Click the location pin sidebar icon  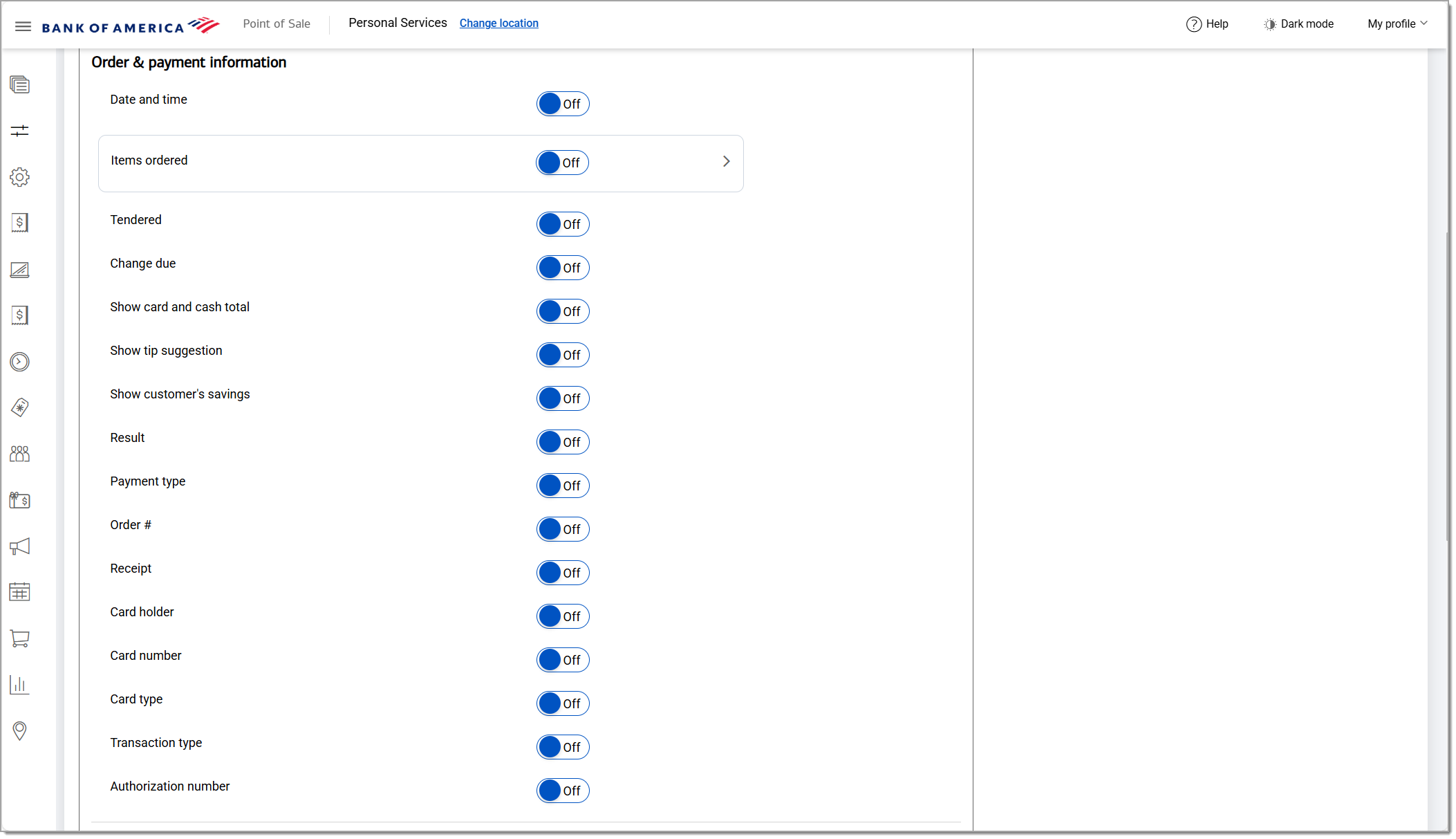pos(19,731)
